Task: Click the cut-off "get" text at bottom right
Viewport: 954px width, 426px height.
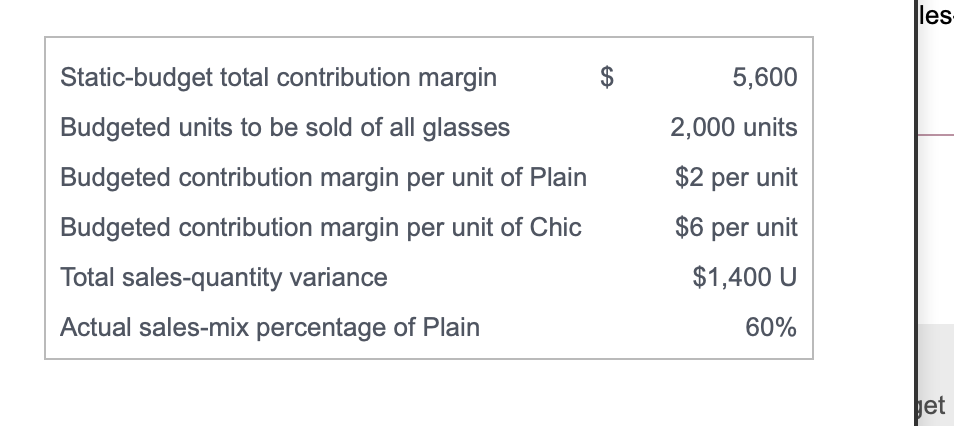Action: (x=932, y=406)
